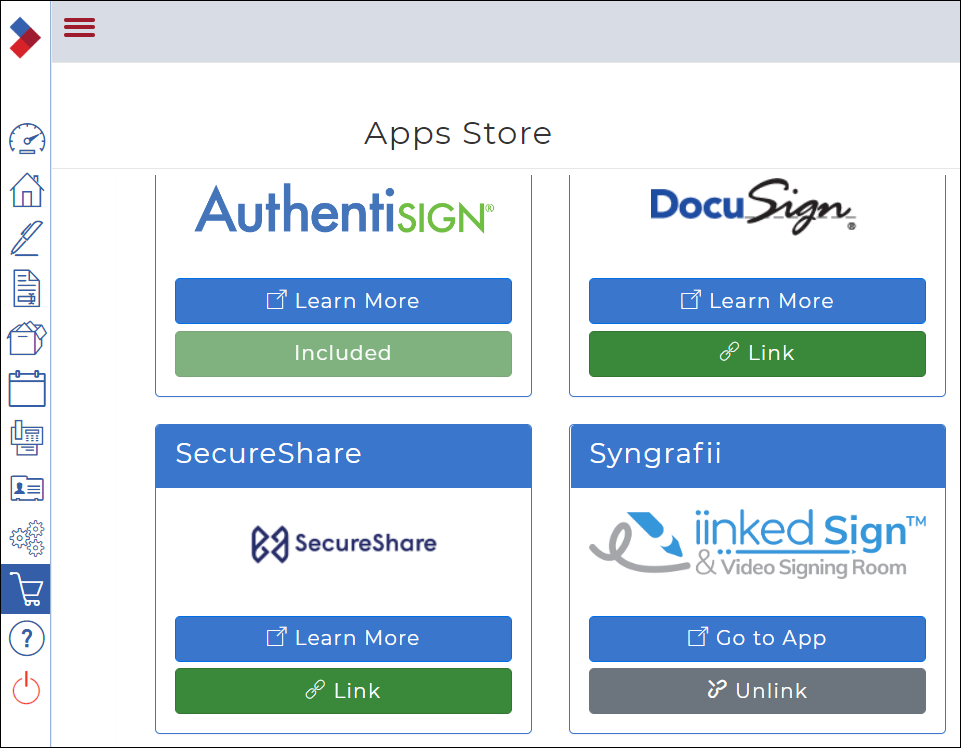Image resolution: width=961 pixels, height=748 pixels.
Task: Select the shopping cart Apps Store icon
Action: [x=27, y=589]
